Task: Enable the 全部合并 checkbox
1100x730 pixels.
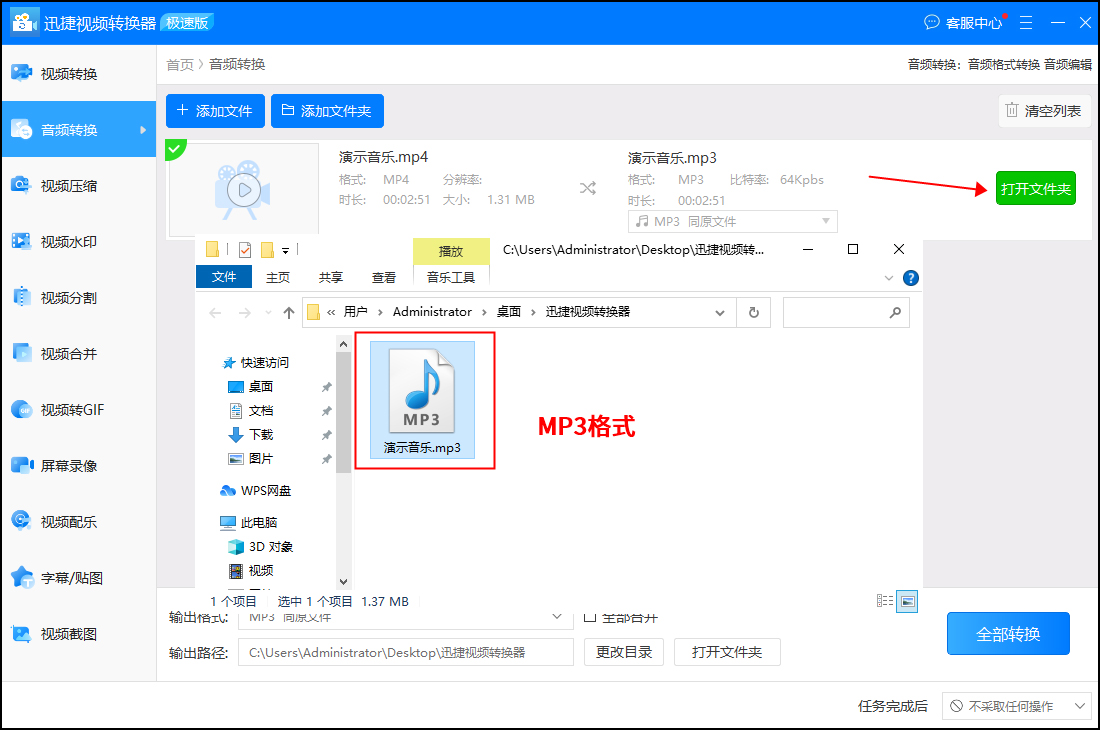Action: click(589, 617)
